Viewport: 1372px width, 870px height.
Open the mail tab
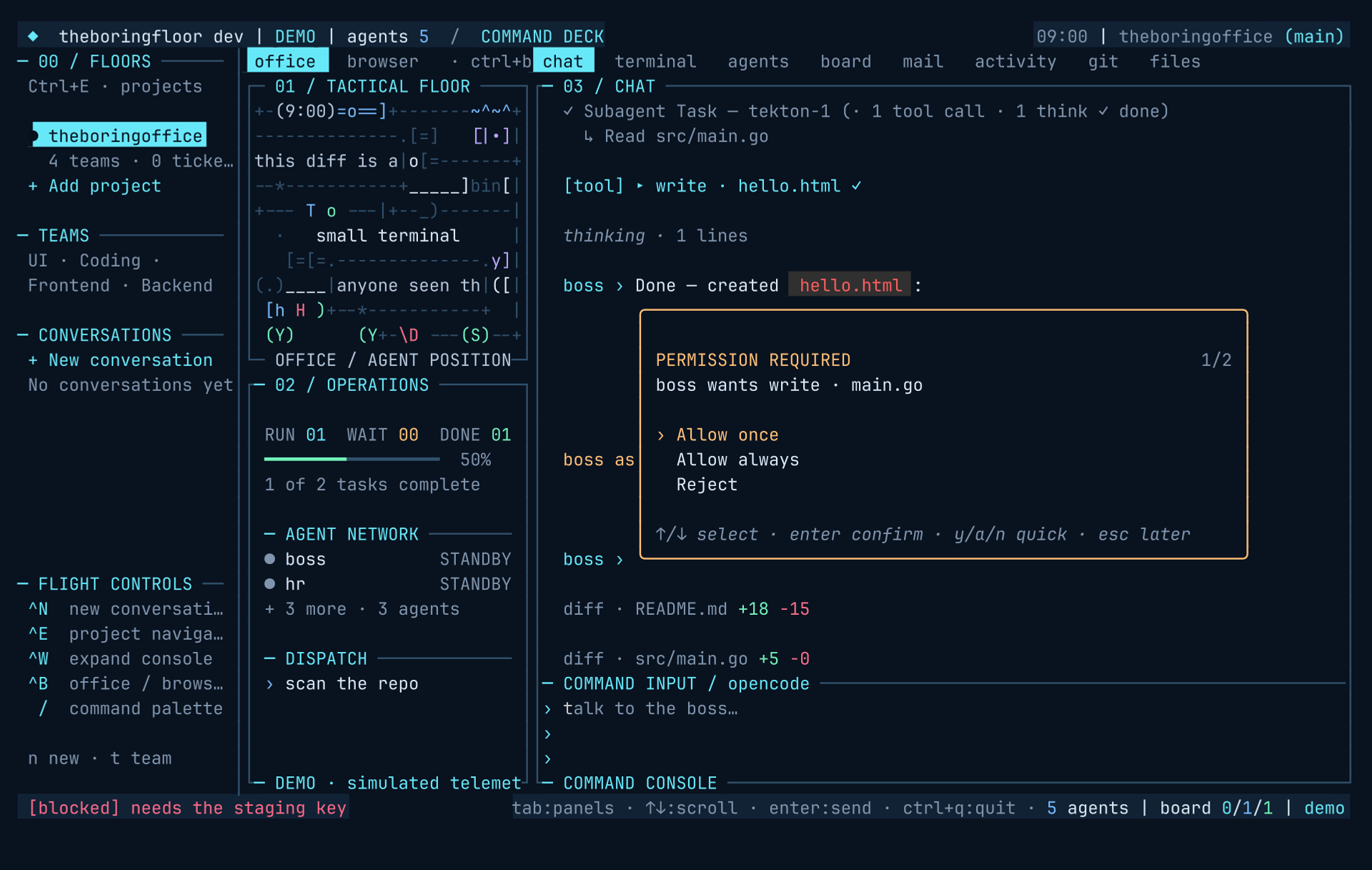(x=923, y=61)
